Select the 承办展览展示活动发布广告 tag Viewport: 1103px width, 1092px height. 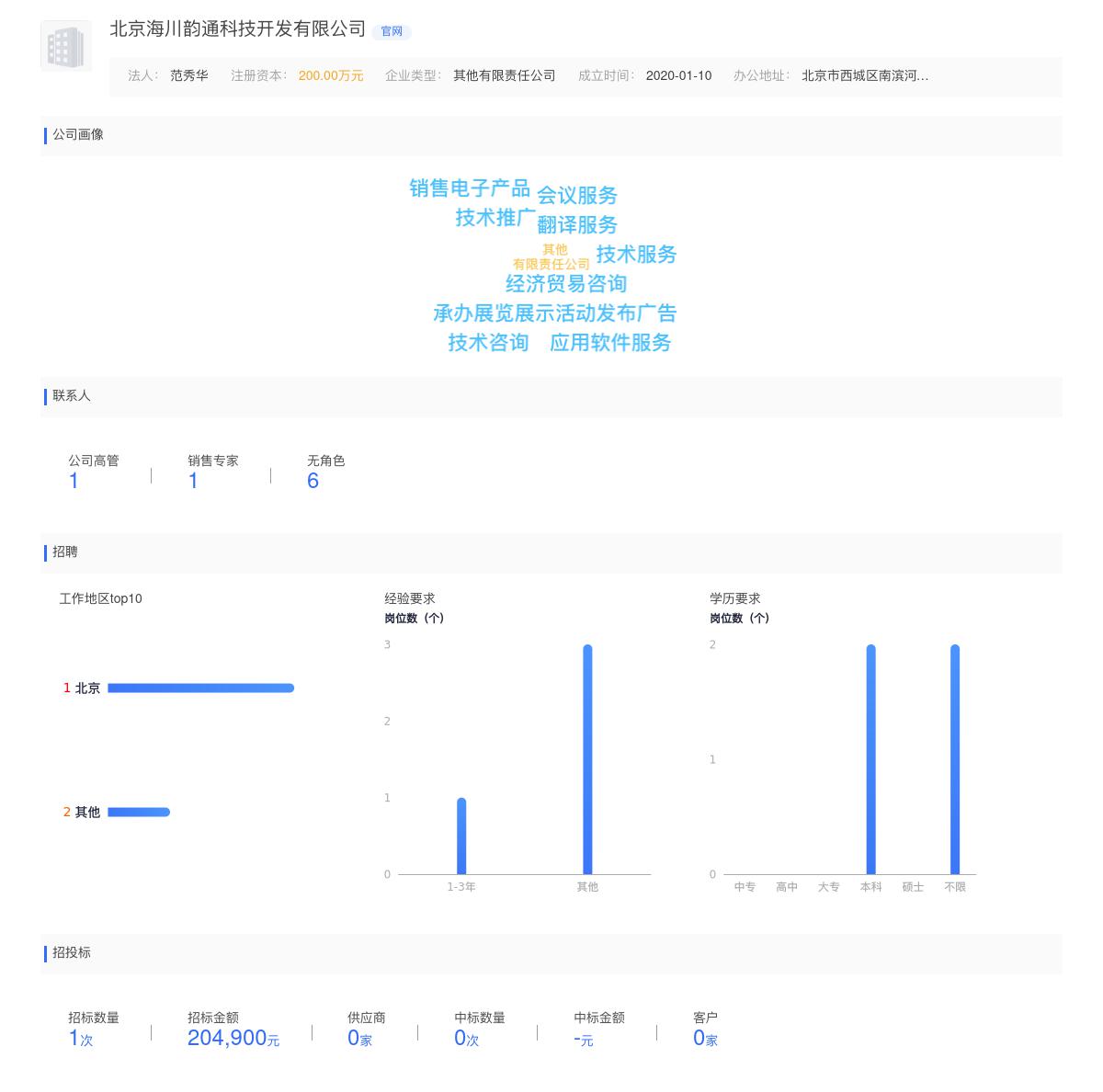click(555, 313)
